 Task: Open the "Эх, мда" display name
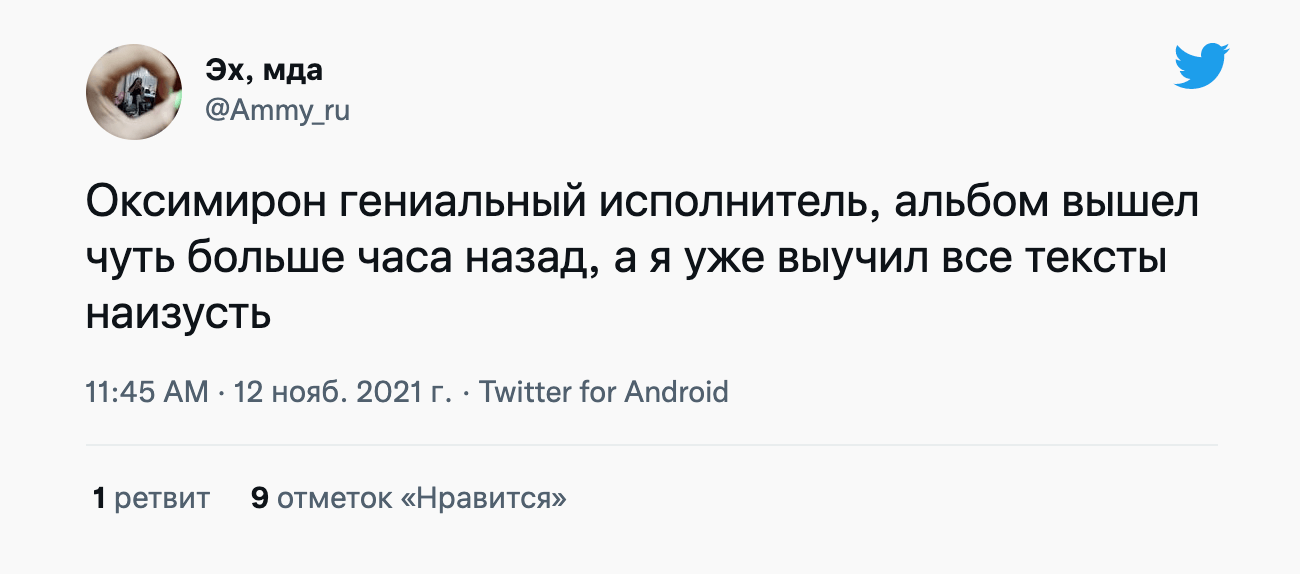(264, 71)
